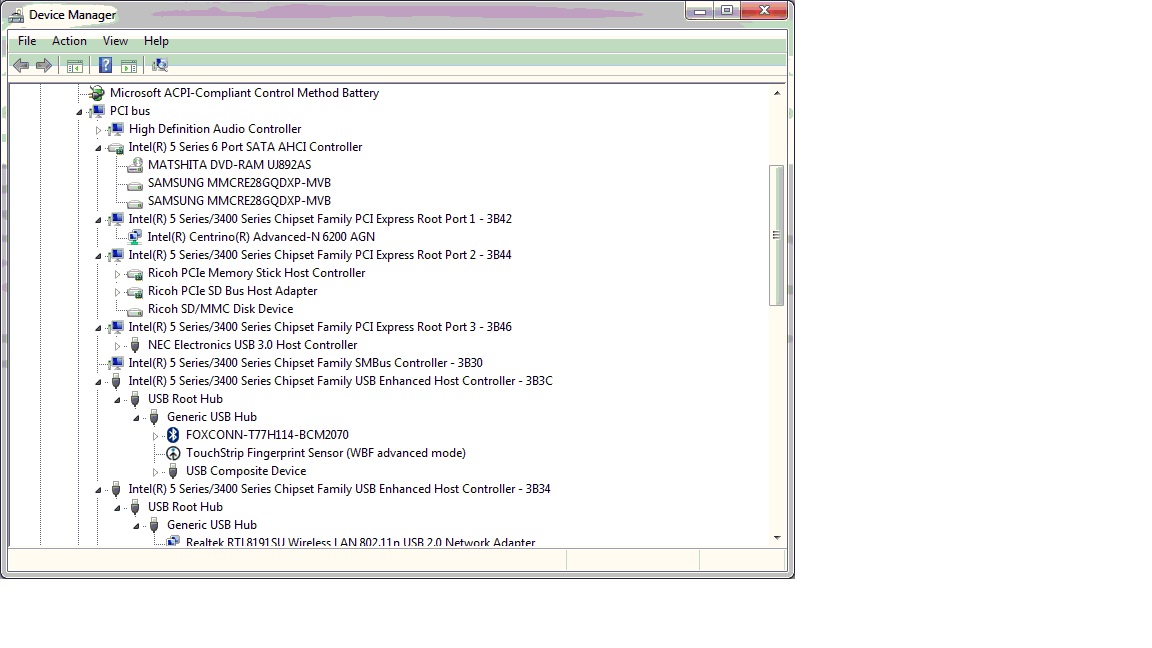Click the Realtek RTL8191SU adapter icon
1152x648 pixels.
pyautogui.click(x=173, y=541)
